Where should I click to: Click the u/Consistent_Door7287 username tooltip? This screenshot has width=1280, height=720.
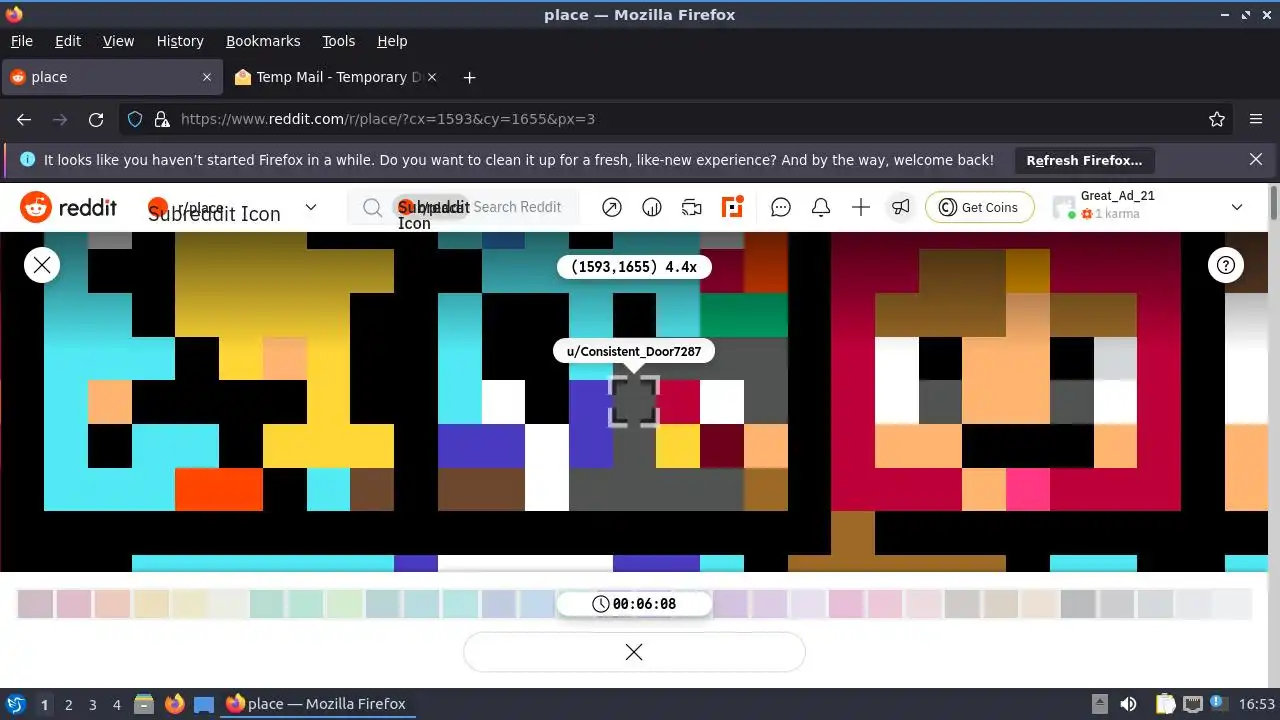(634, 351)
